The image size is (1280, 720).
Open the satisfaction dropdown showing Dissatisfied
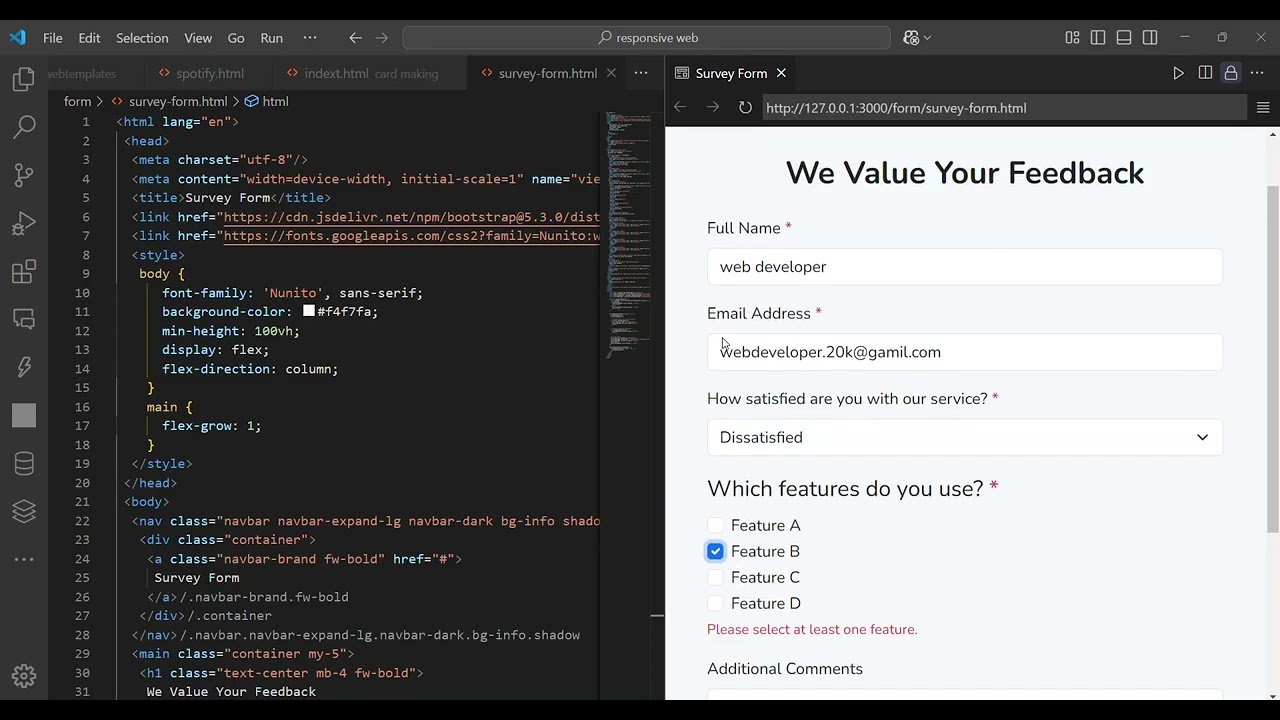point(965,437)
